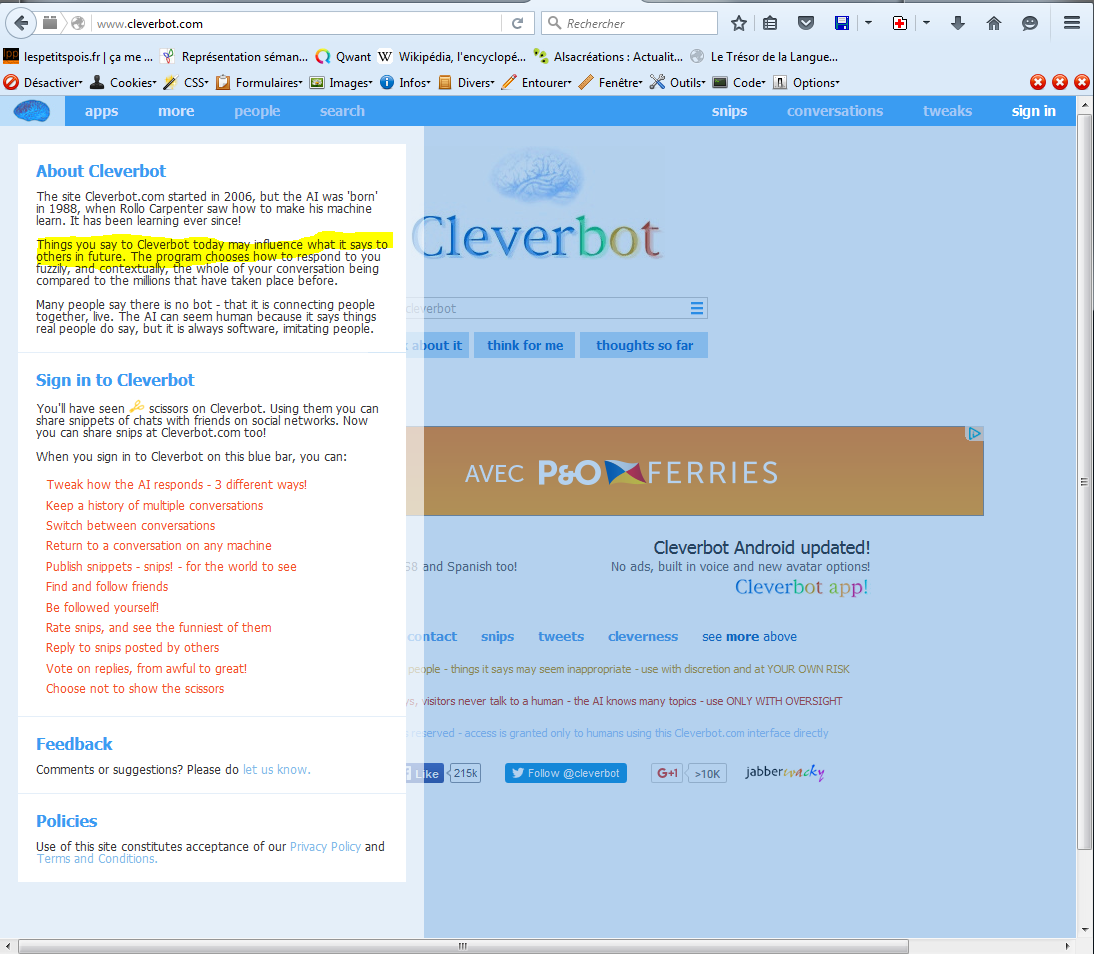This screenshot has width=1094, height=954.
Task: Open the chat input menu icon
Action: click(x=697, y=308)
